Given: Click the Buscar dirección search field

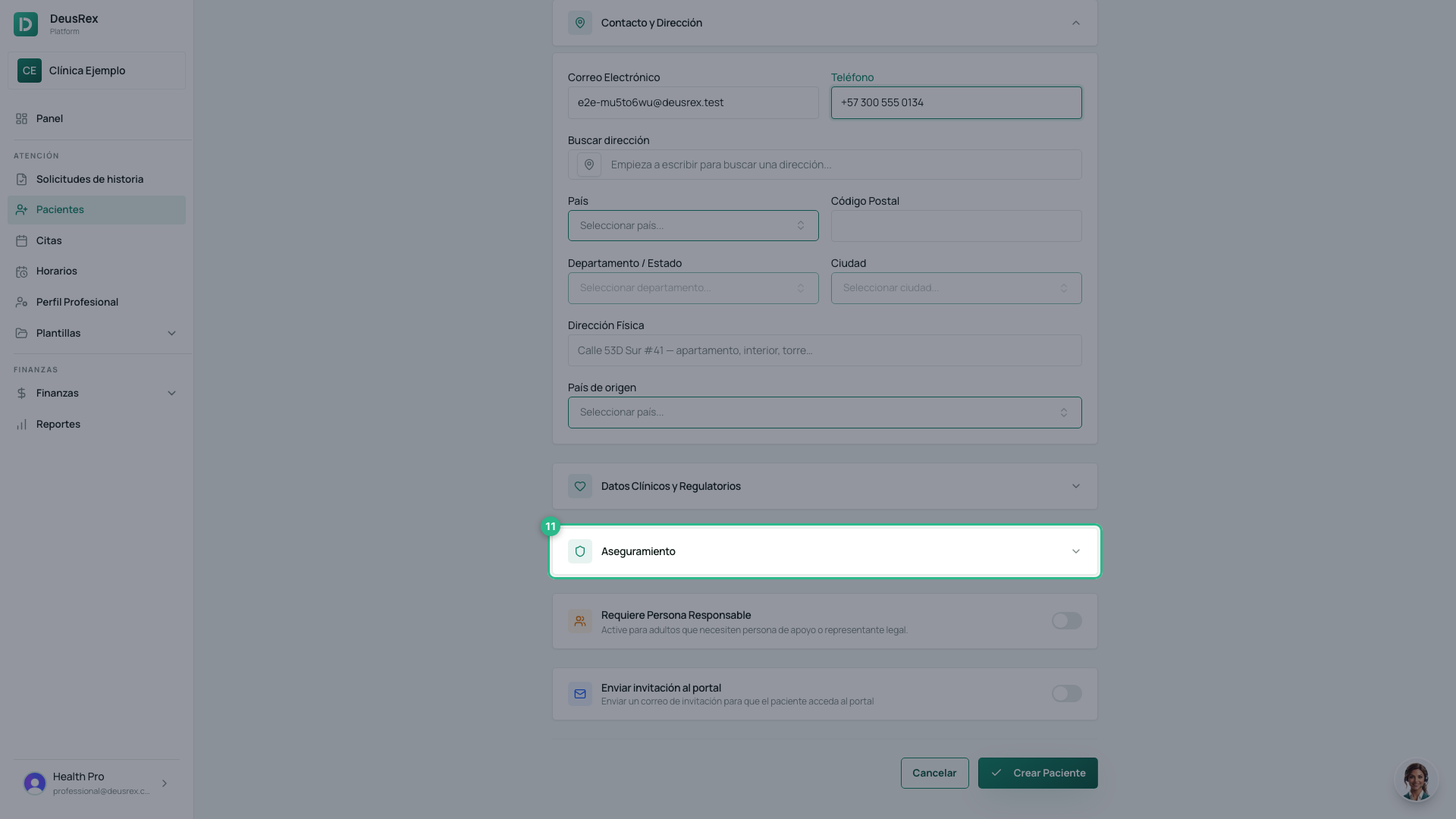Looking at the screenshot, I should (x=825, y=165).
